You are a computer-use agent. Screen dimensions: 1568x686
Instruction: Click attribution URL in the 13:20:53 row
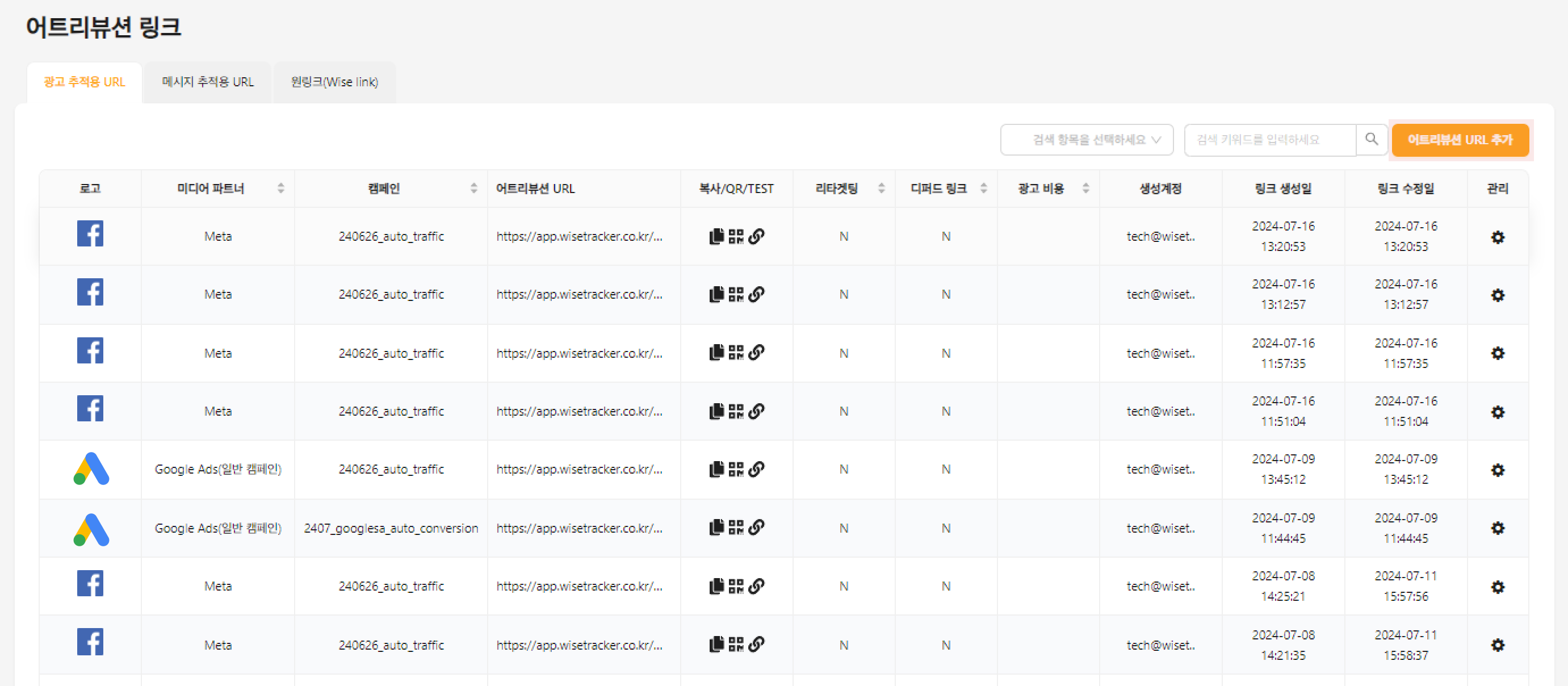[579, 236]
